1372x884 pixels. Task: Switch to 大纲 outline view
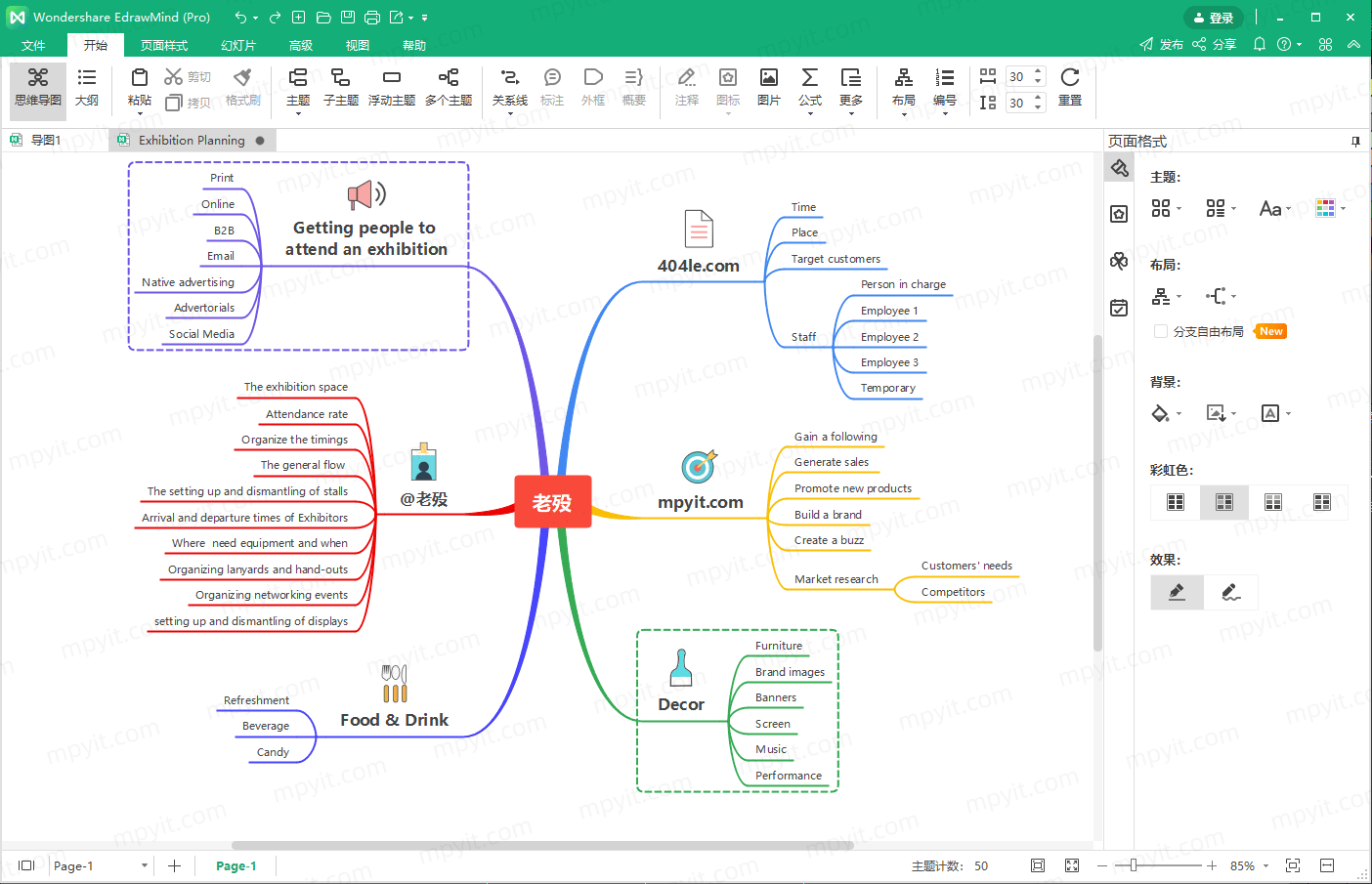tap(87, 88)
